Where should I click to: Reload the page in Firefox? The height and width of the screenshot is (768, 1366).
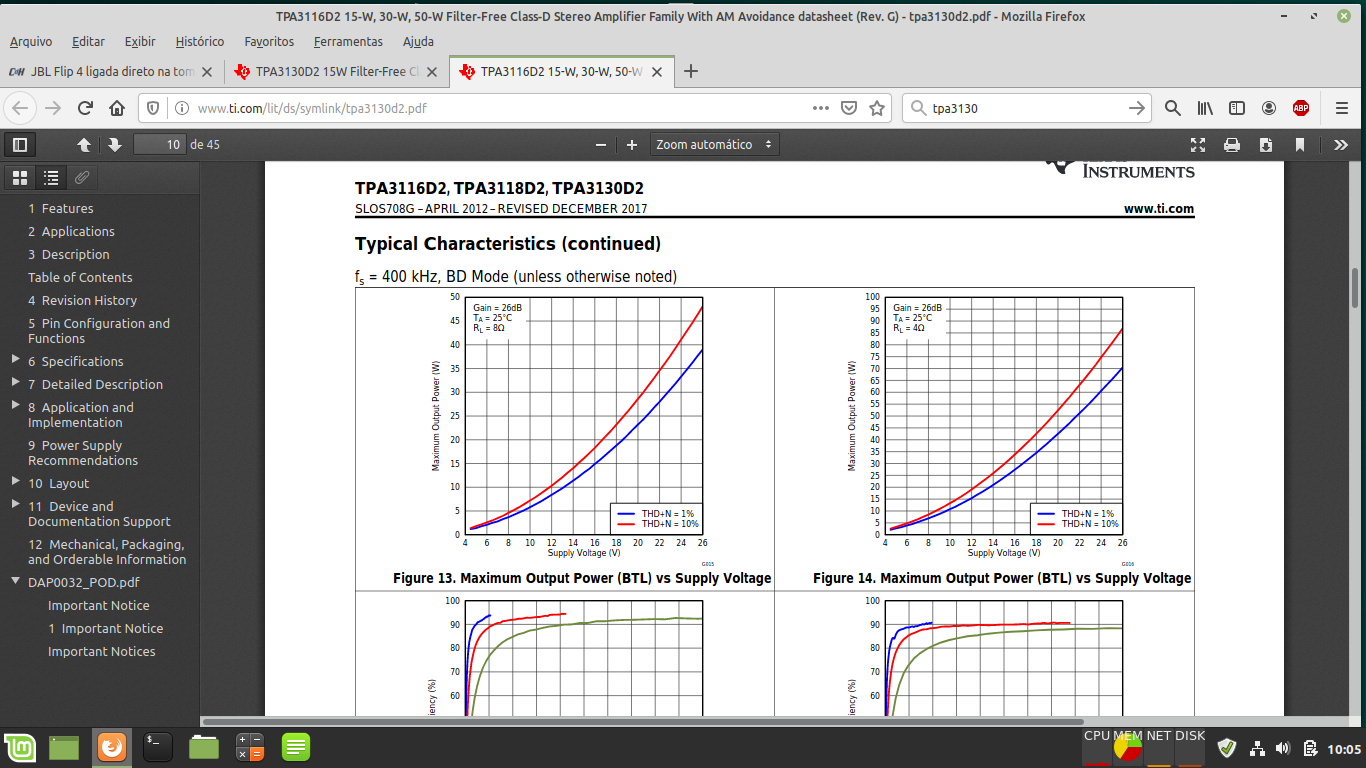[x=85, y=108]
